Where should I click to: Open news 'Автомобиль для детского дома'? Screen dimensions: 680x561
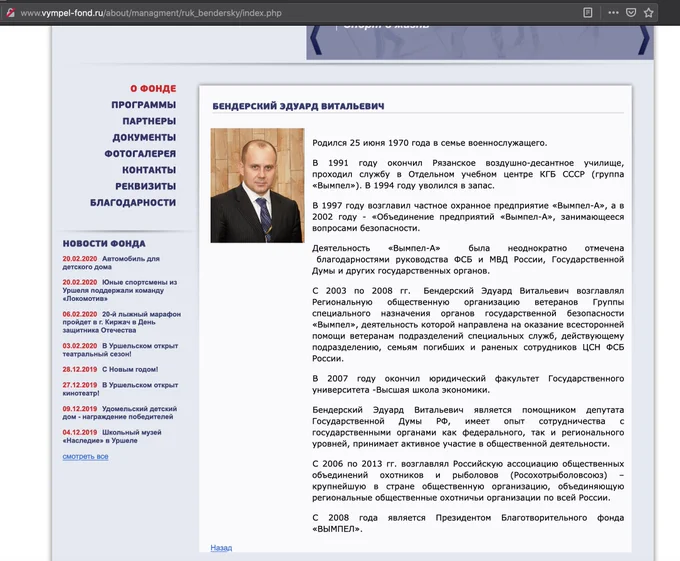(x=111, y=263)
